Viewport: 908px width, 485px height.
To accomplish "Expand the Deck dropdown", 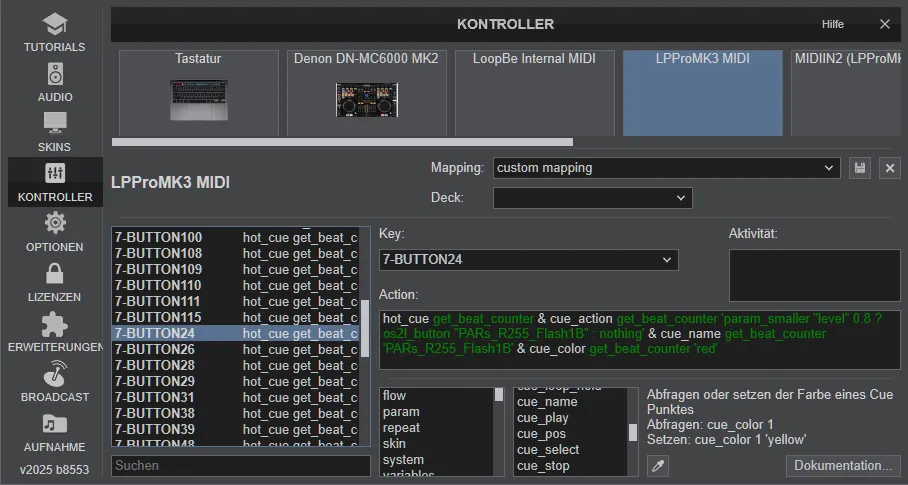I will tap(592, 198).
